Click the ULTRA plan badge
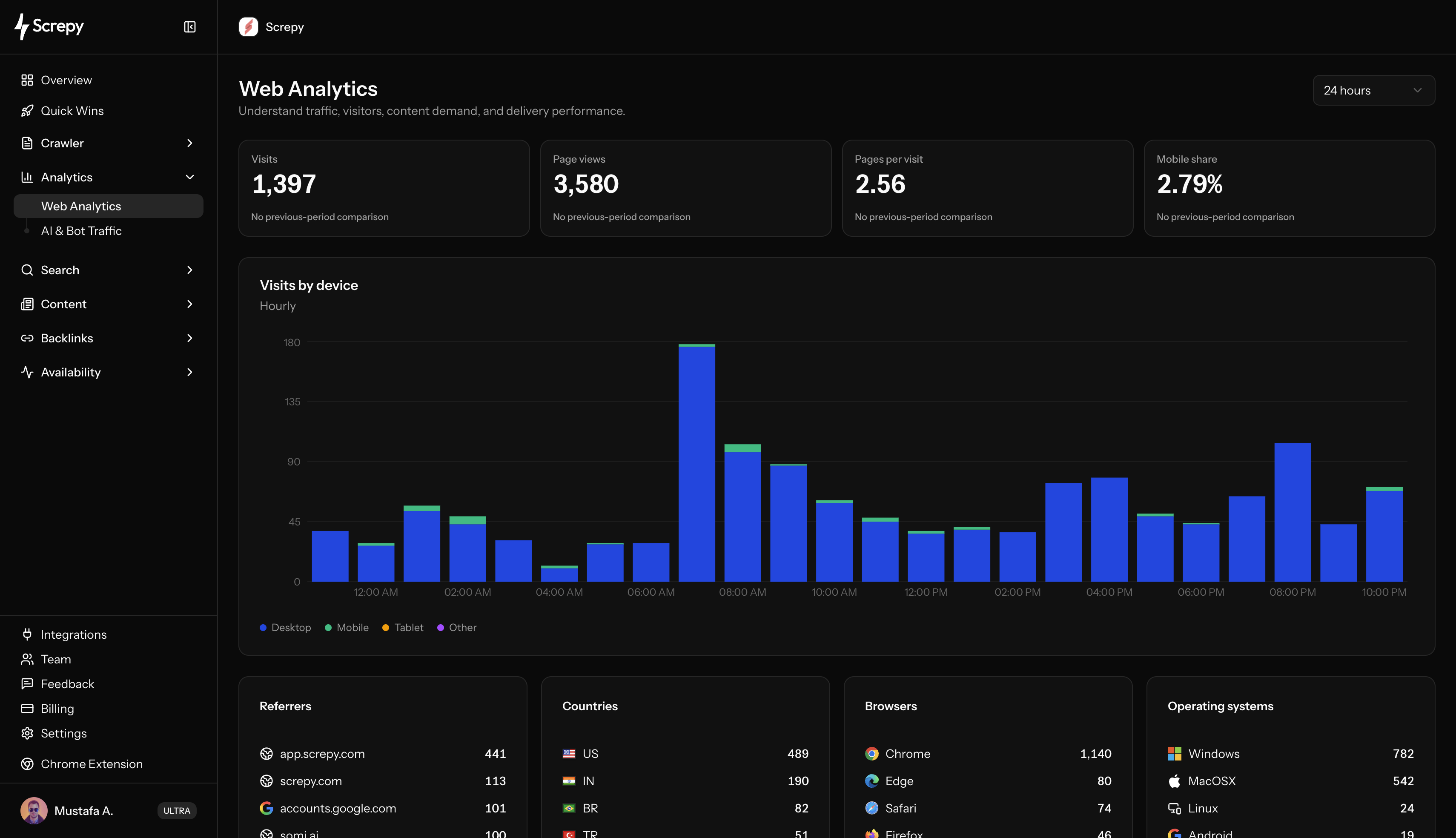The height and width of the screenshot is (838, 1456). coord(177,810)
